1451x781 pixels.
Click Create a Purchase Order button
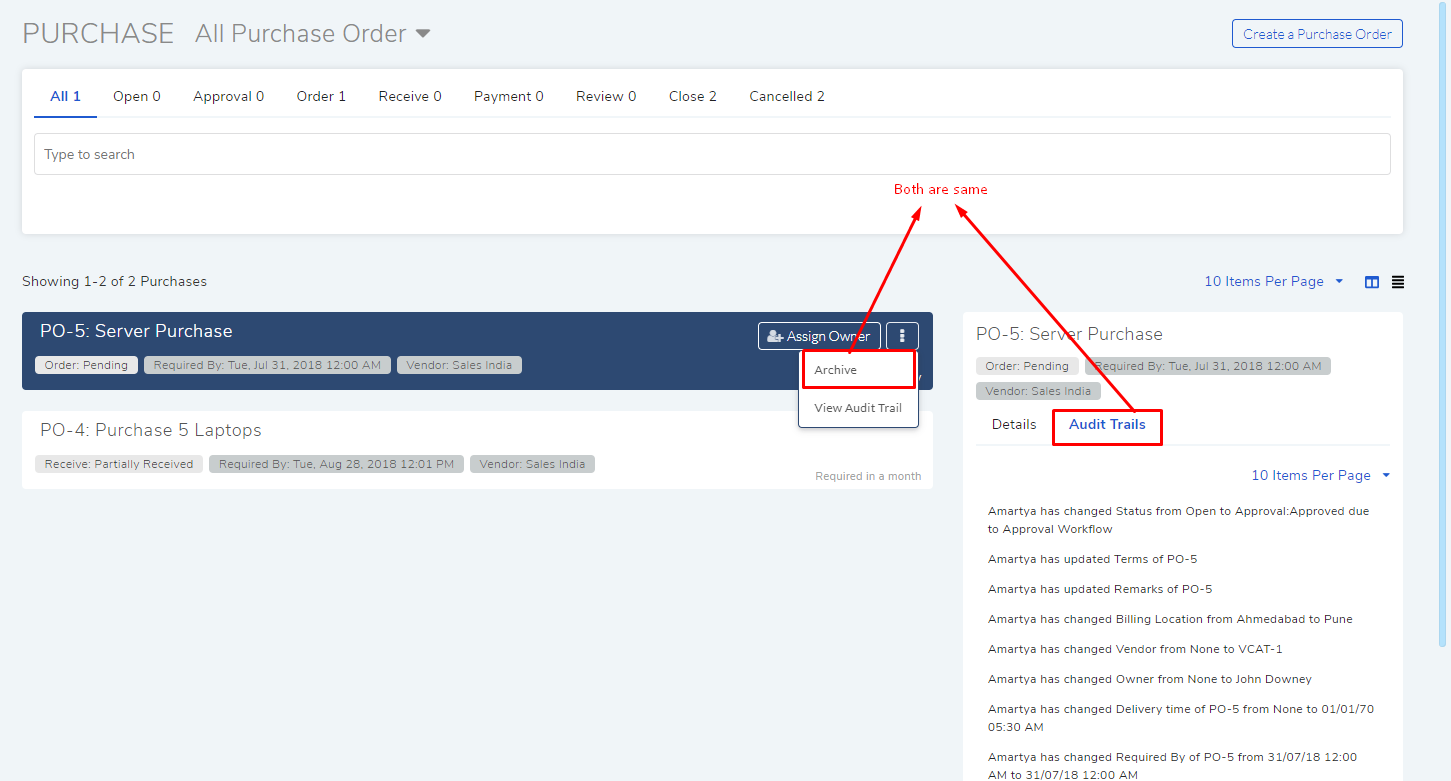tap(1317, 34)
